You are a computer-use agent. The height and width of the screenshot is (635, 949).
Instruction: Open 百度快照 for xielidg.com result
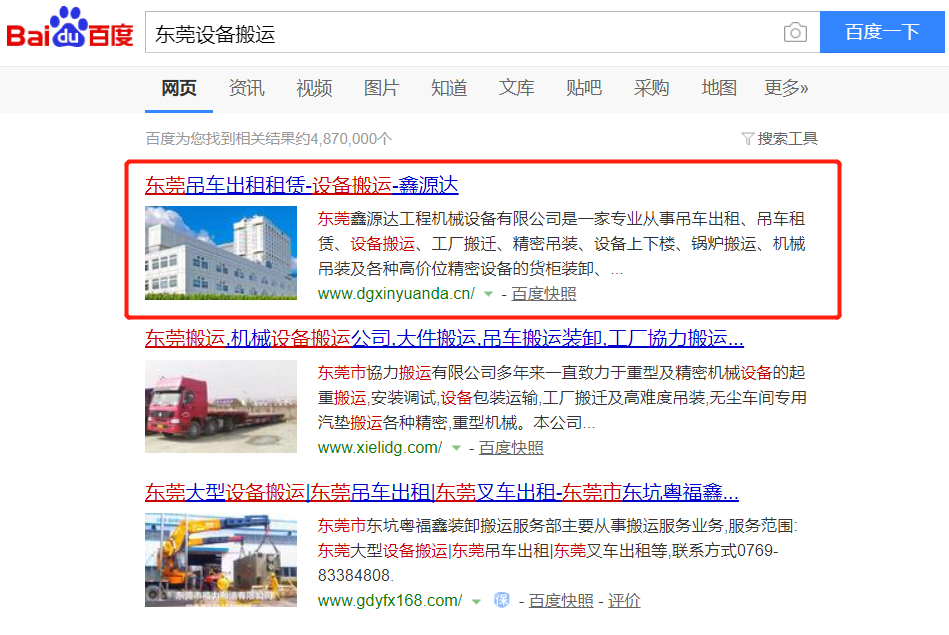[511, 448]
